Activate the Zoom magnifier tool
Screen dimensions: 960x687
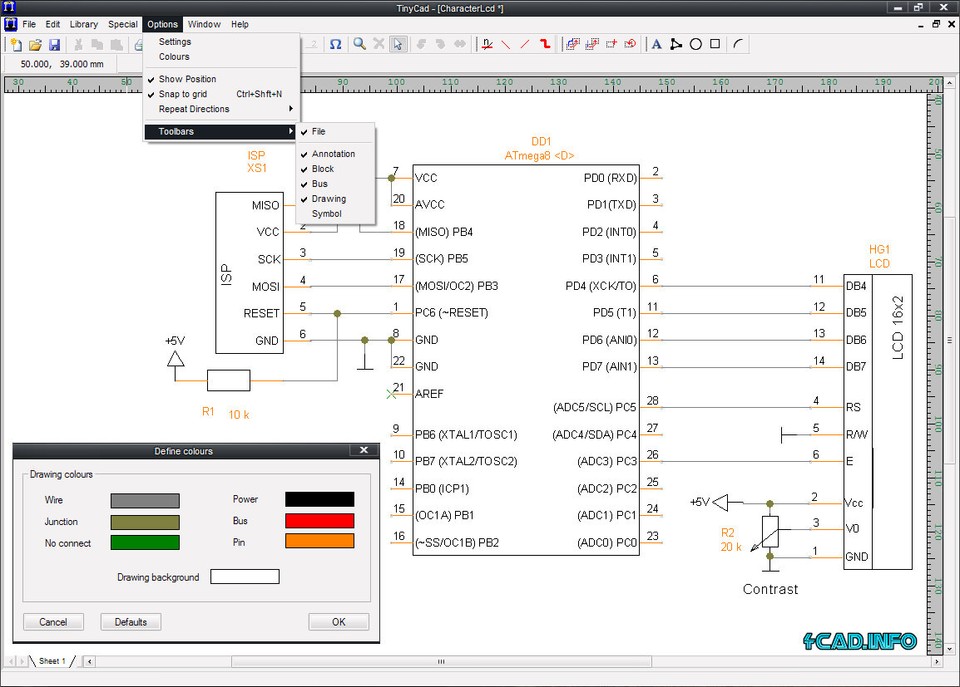[x=358, y=44]
